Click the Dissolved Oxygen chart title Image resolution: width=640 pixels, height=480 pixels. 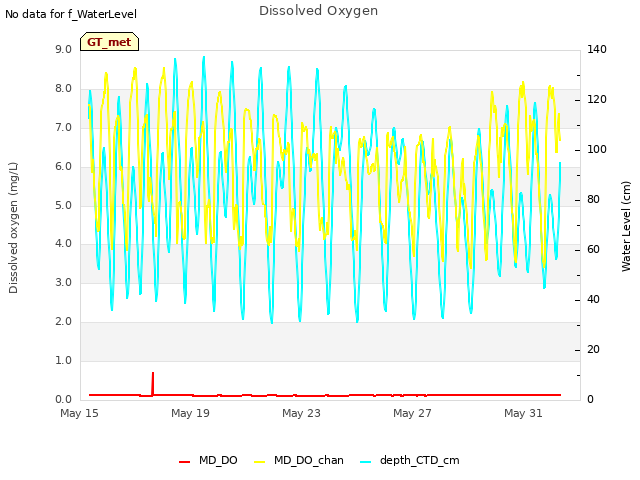click(318, 11)
